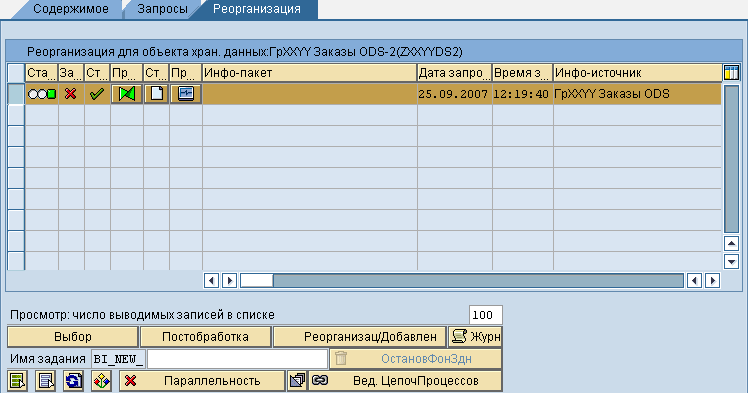This screenshot has width=748, height=393.
Task: Click the Вед. ЦепочПроцессов chain button
Action: pyautogui.click(x=405, y=381)
